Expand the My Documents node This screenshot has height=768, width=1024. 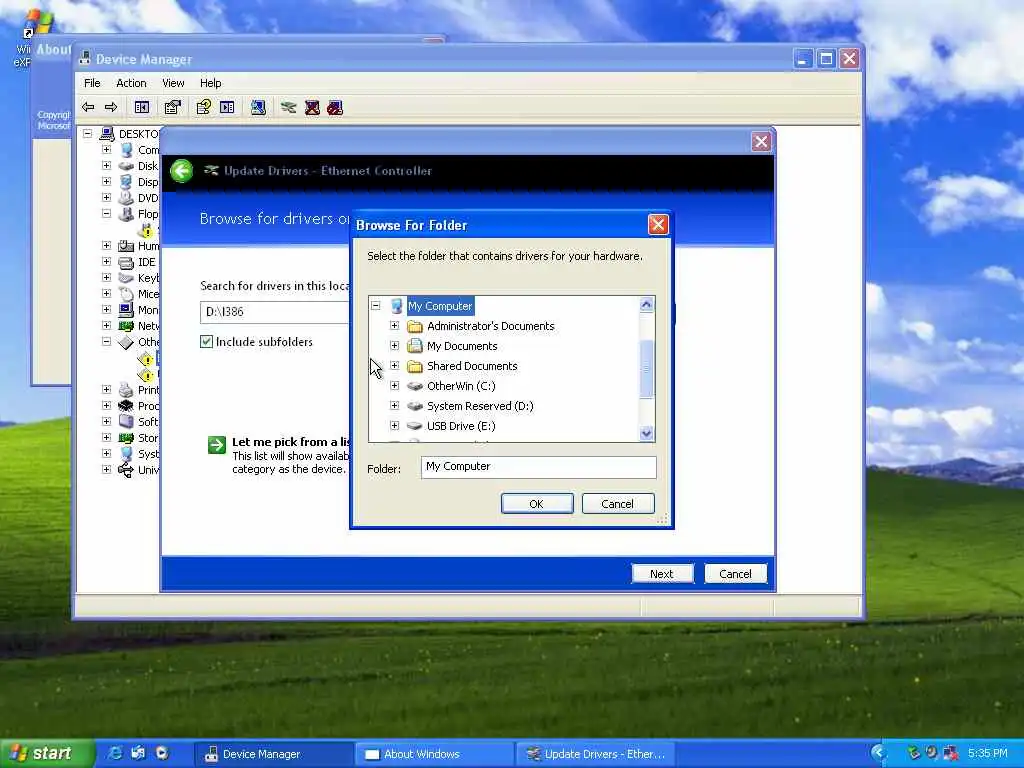coord(394,345)
